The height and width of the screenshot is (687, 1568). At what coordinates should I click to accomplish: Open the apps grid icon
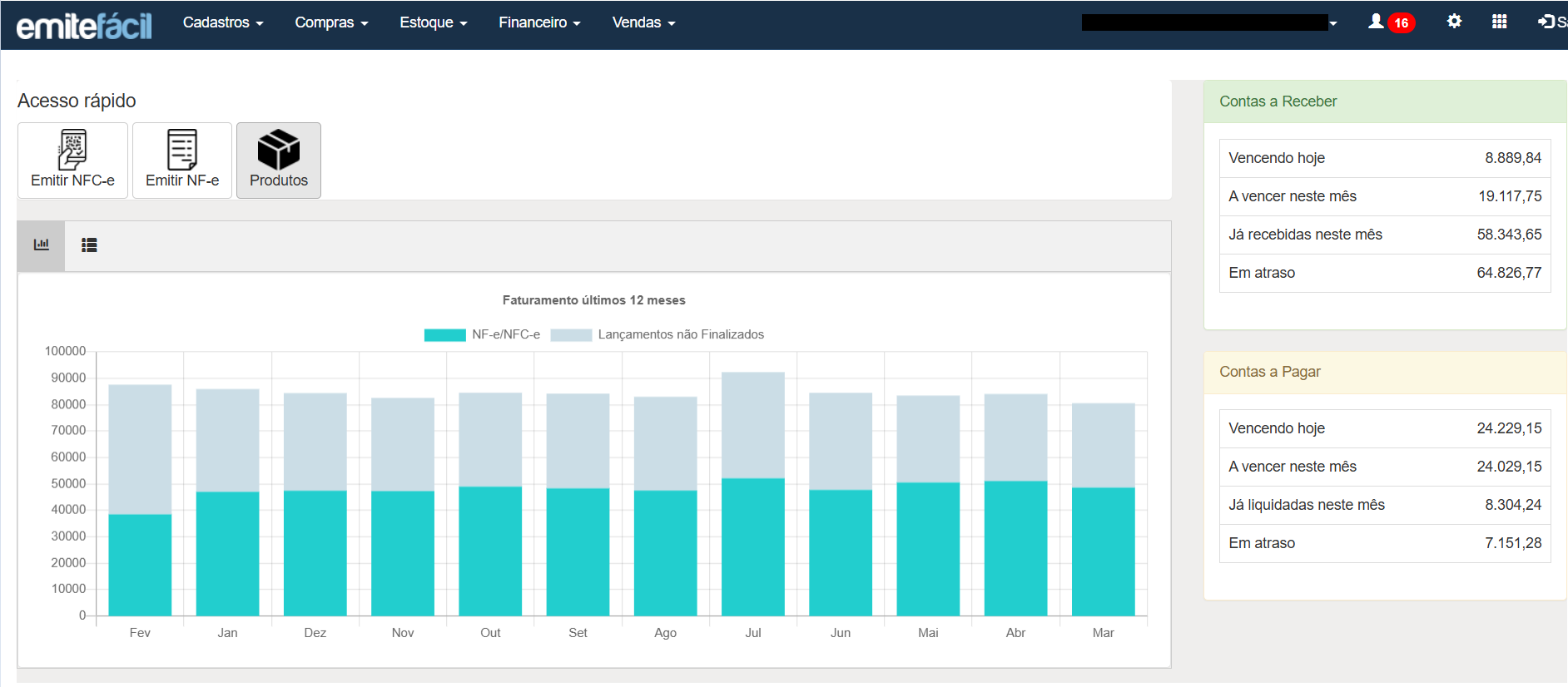click(x=1499, y=22)
